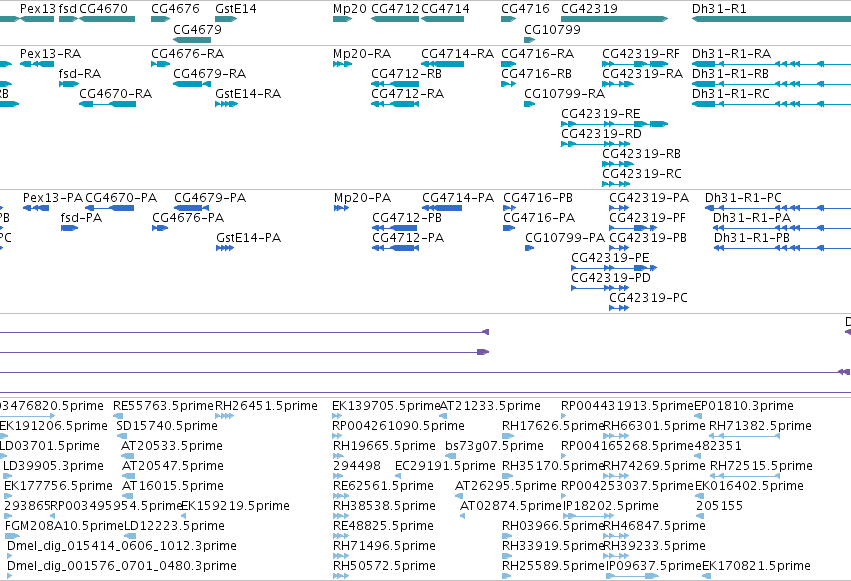Click the bs73g07.5prime EST label
Screen dimensions: 851x581
494,446
